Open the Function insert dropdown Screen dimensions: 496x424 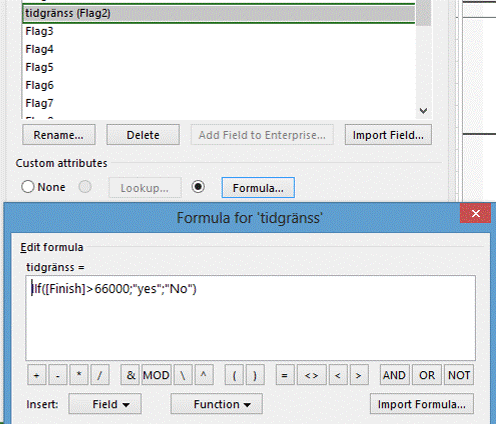coord(217,404)
